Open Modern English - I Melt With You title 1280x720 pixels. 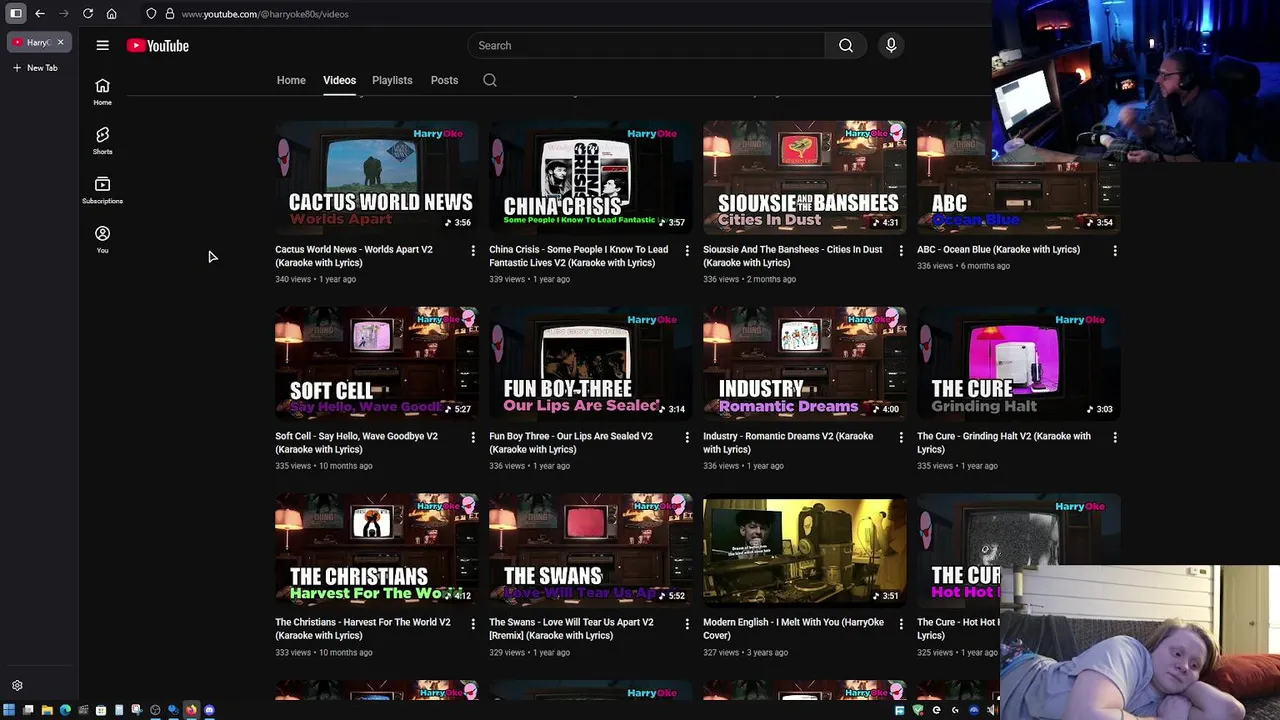(793, 629)
